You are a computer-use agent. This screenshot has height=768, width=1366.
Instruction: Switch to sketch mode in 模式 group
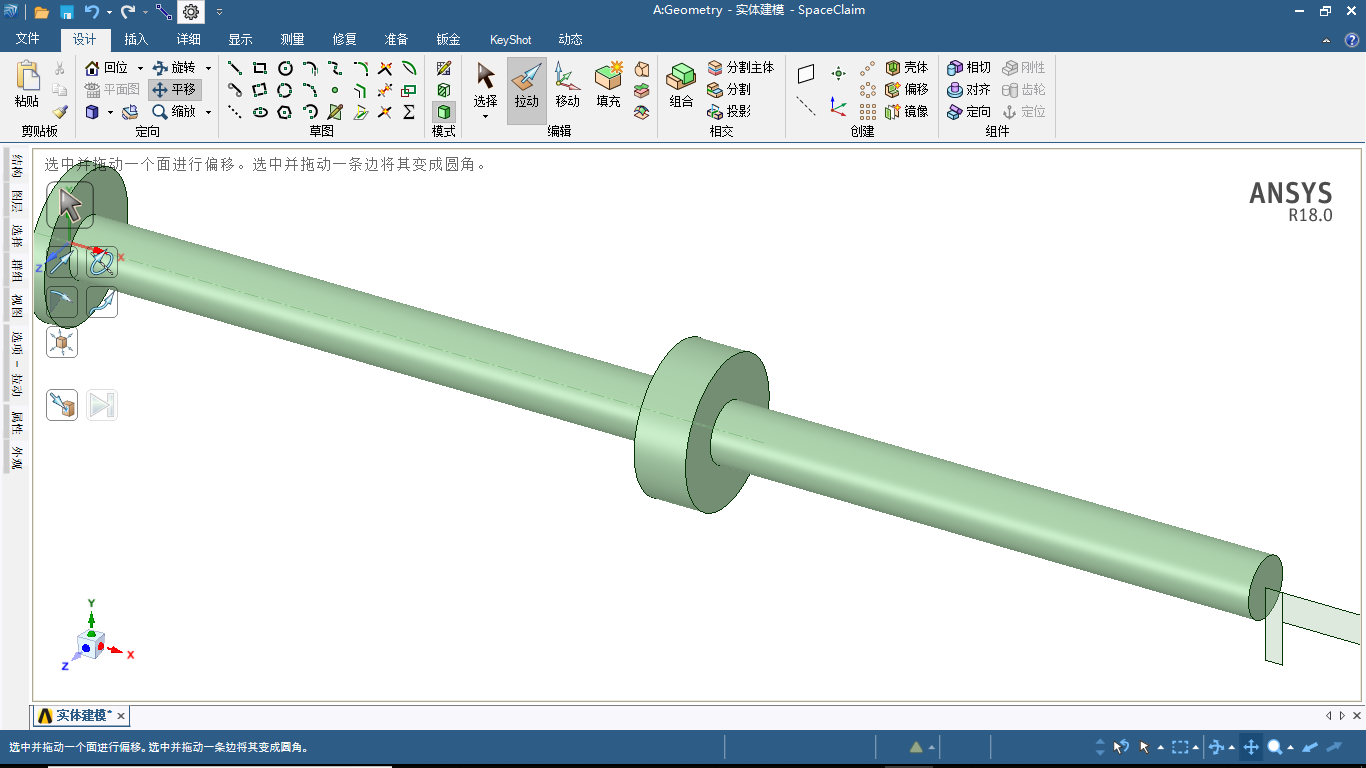pyautogui.click(x=443, y=68)
